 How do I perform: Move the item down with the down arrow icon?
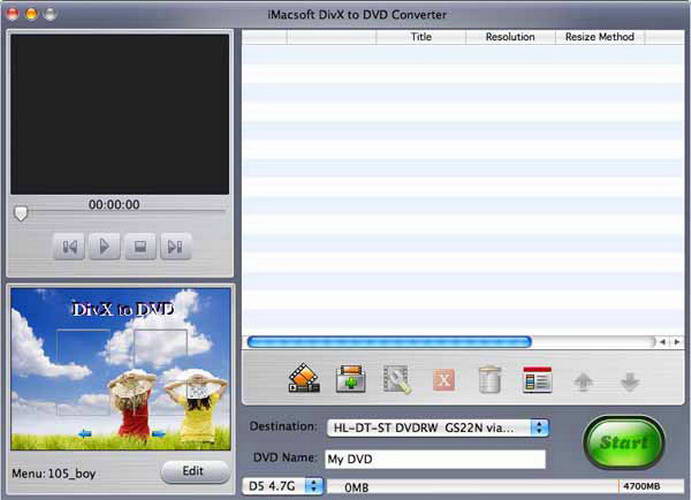630,381
